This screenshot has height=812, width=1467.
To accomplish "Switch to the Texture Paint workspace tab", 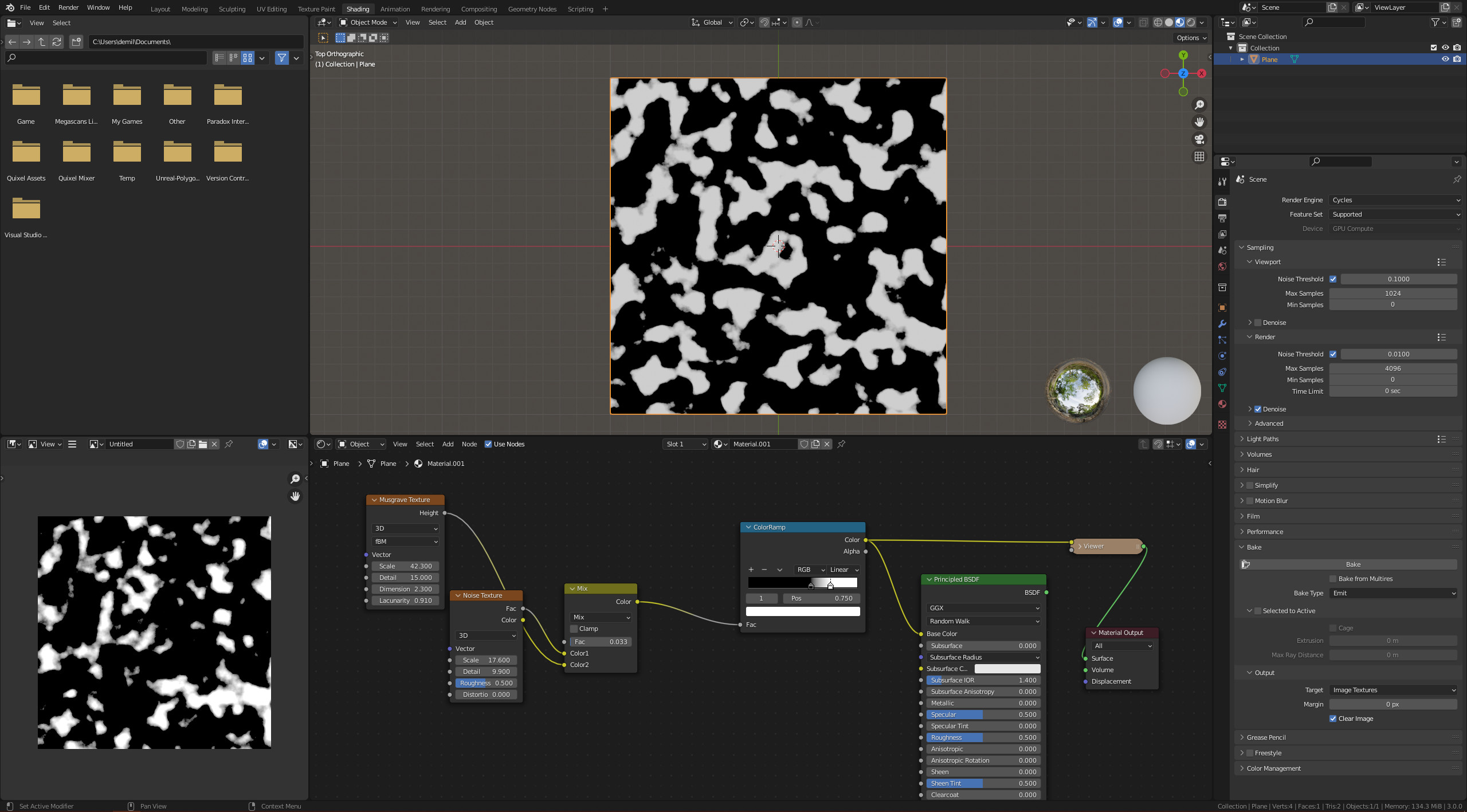I will (316, 9).
